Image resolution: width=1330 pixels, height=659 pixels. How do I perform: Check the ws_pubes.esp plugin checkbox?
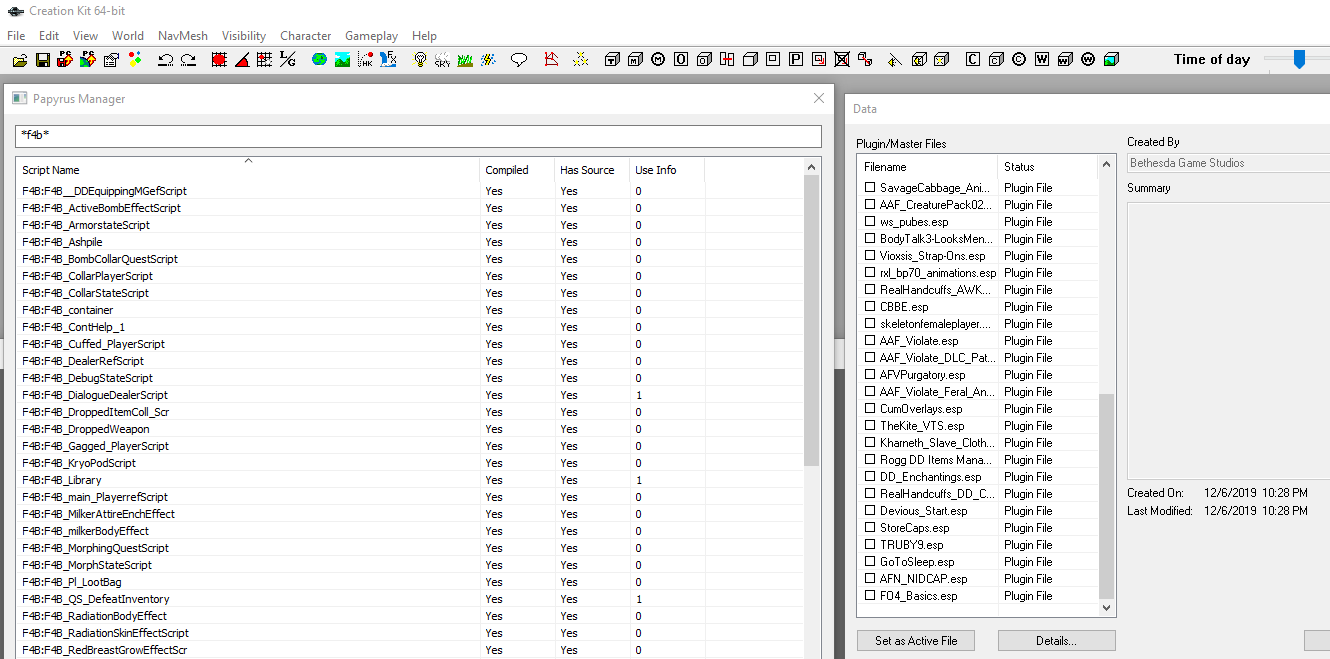pyautogui.click(x=870, y=222)
